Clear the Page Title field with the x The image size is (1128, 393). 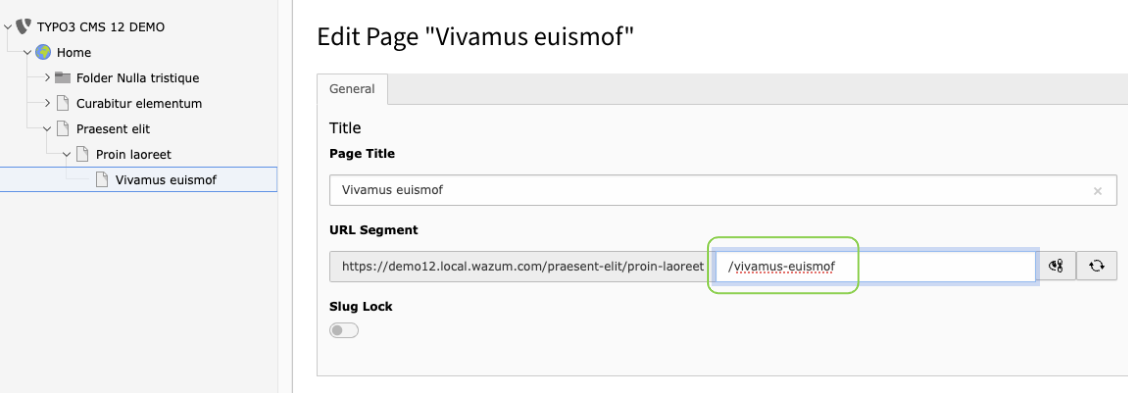click(1097, 191)
